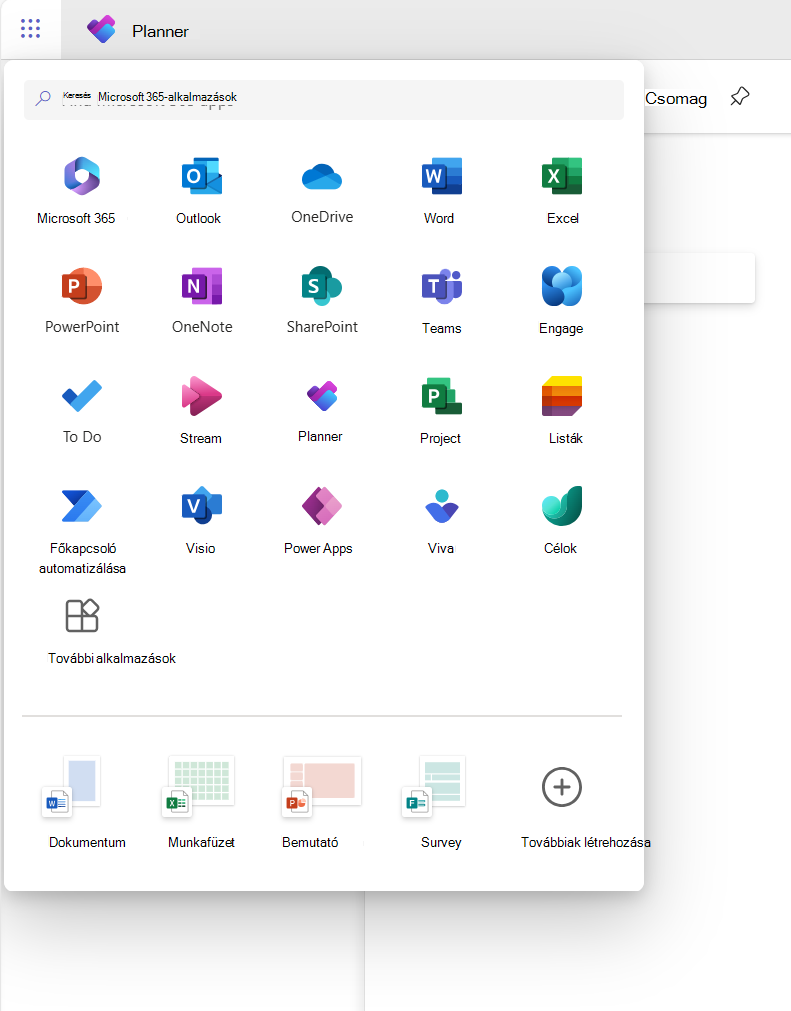The width and height of the screenshot is (791, 1011).
Task: Create a new Bemutató (presentation)
Action: pos(320,803)
